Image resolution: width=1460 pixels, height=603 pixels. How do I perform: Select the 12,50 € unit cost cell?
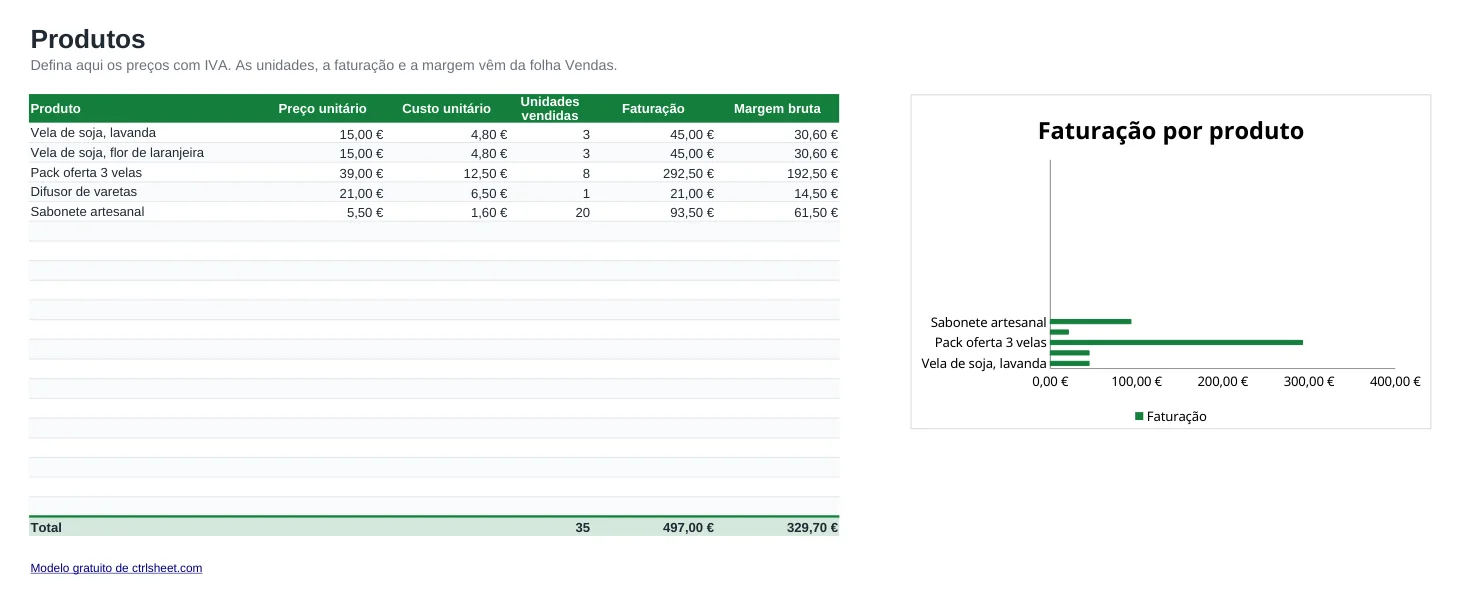[x=485, y=173]
